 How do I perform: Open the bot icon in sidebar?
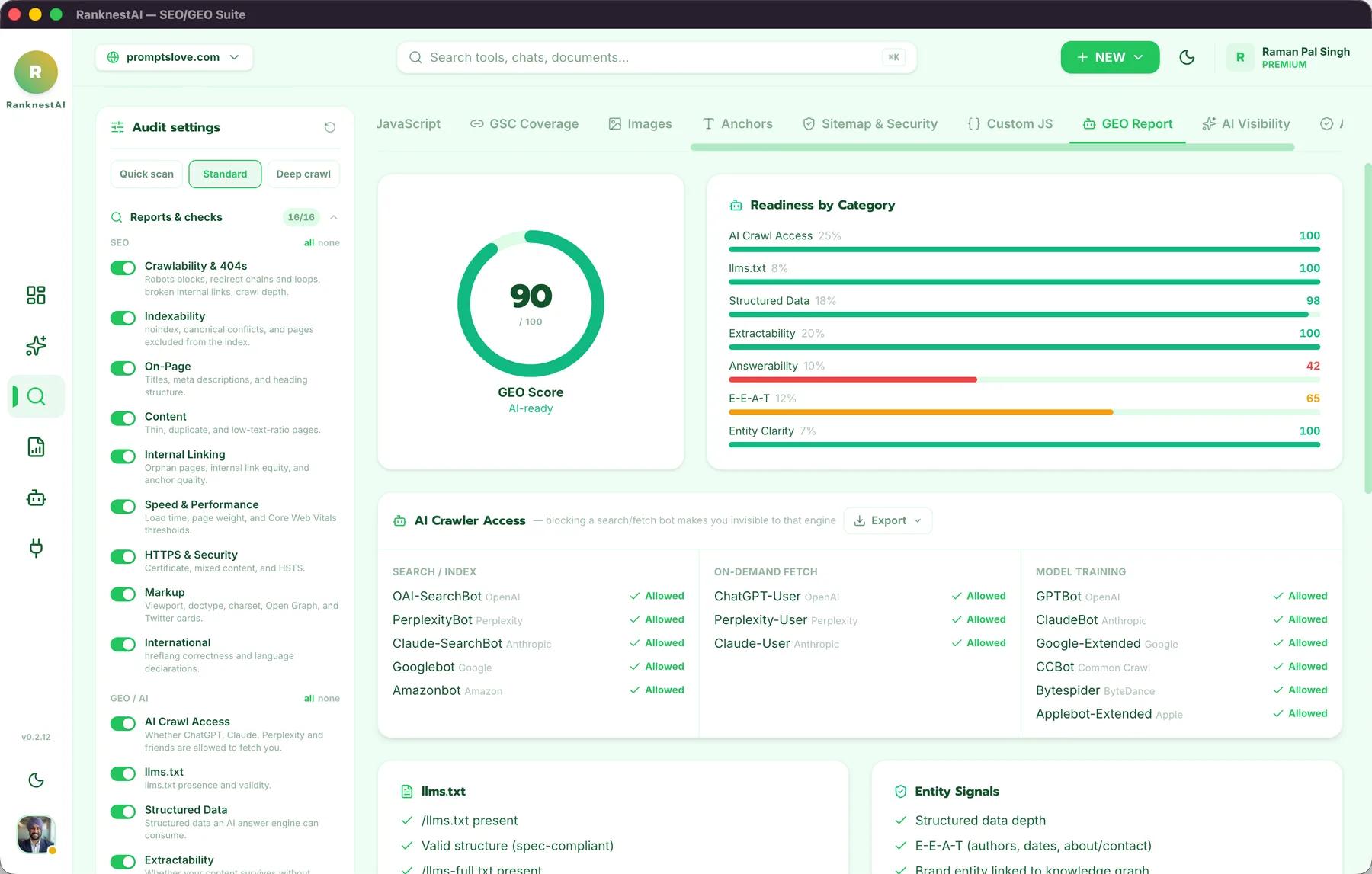pos(36,498)
